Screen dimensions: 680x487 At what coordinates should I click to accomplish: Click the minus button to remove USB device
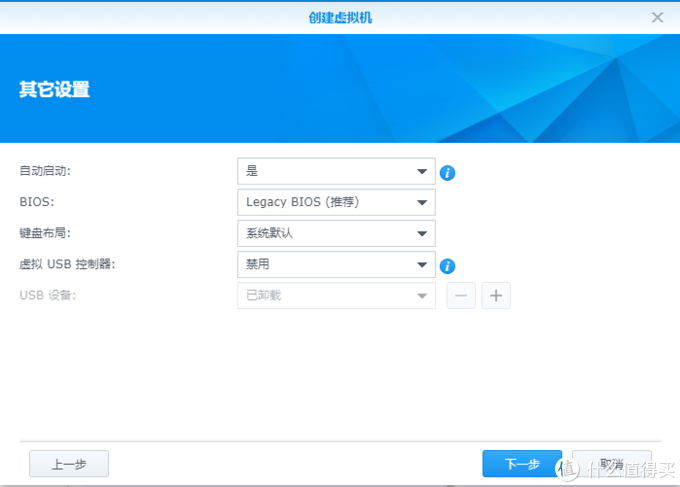pyautogui.click(x=461, y=295)
